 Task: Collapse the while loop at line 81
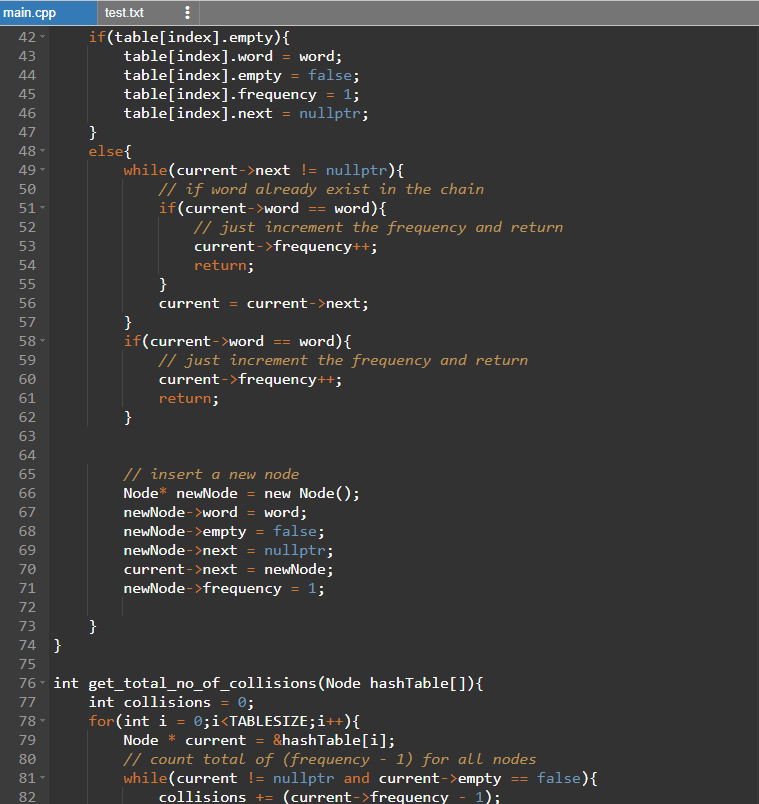point(43,778)
